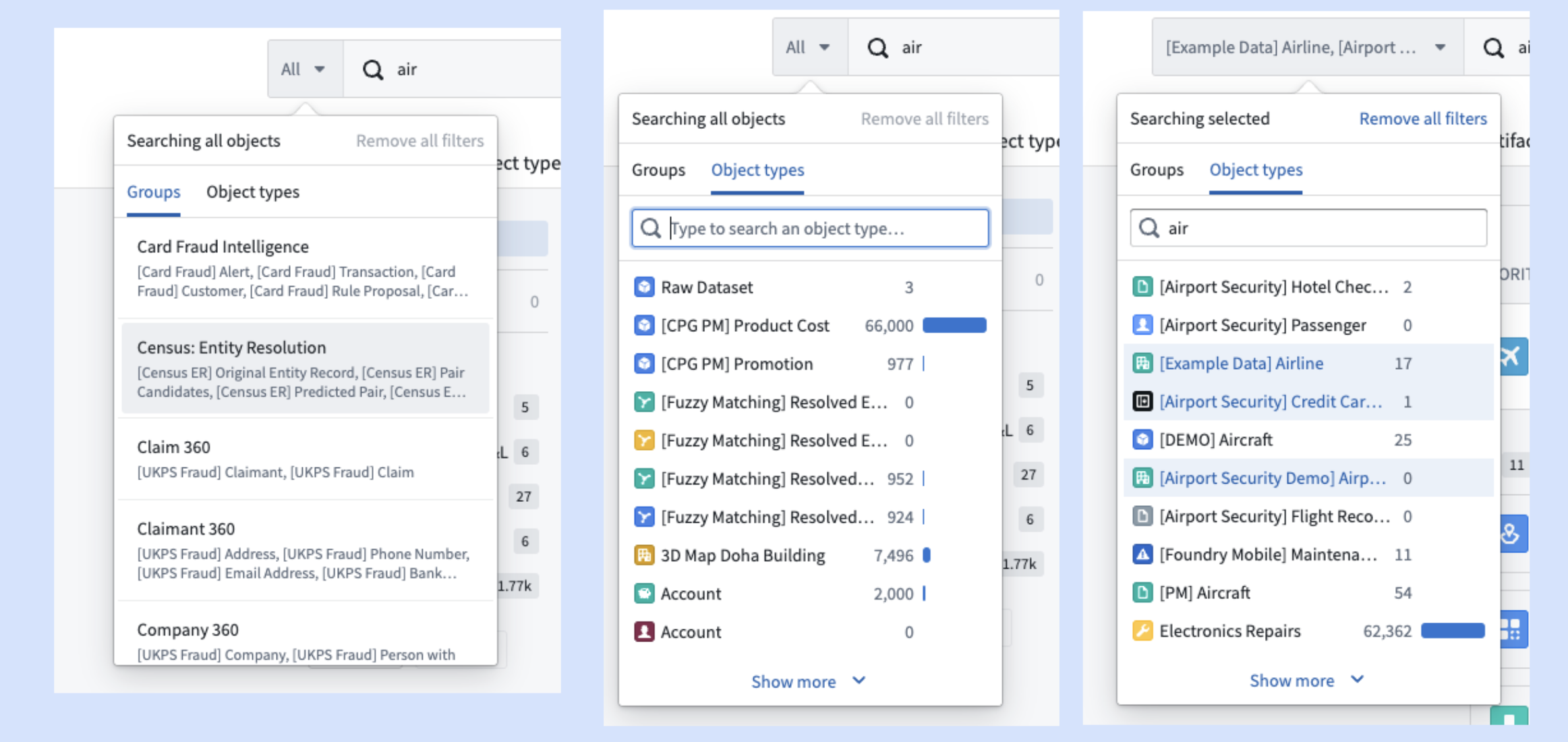The height and width of the screenshot is (742, 1568).
Task: Focus the 'Type to search an object type' field
Action: pyautogui.click(x=810, y=229)
